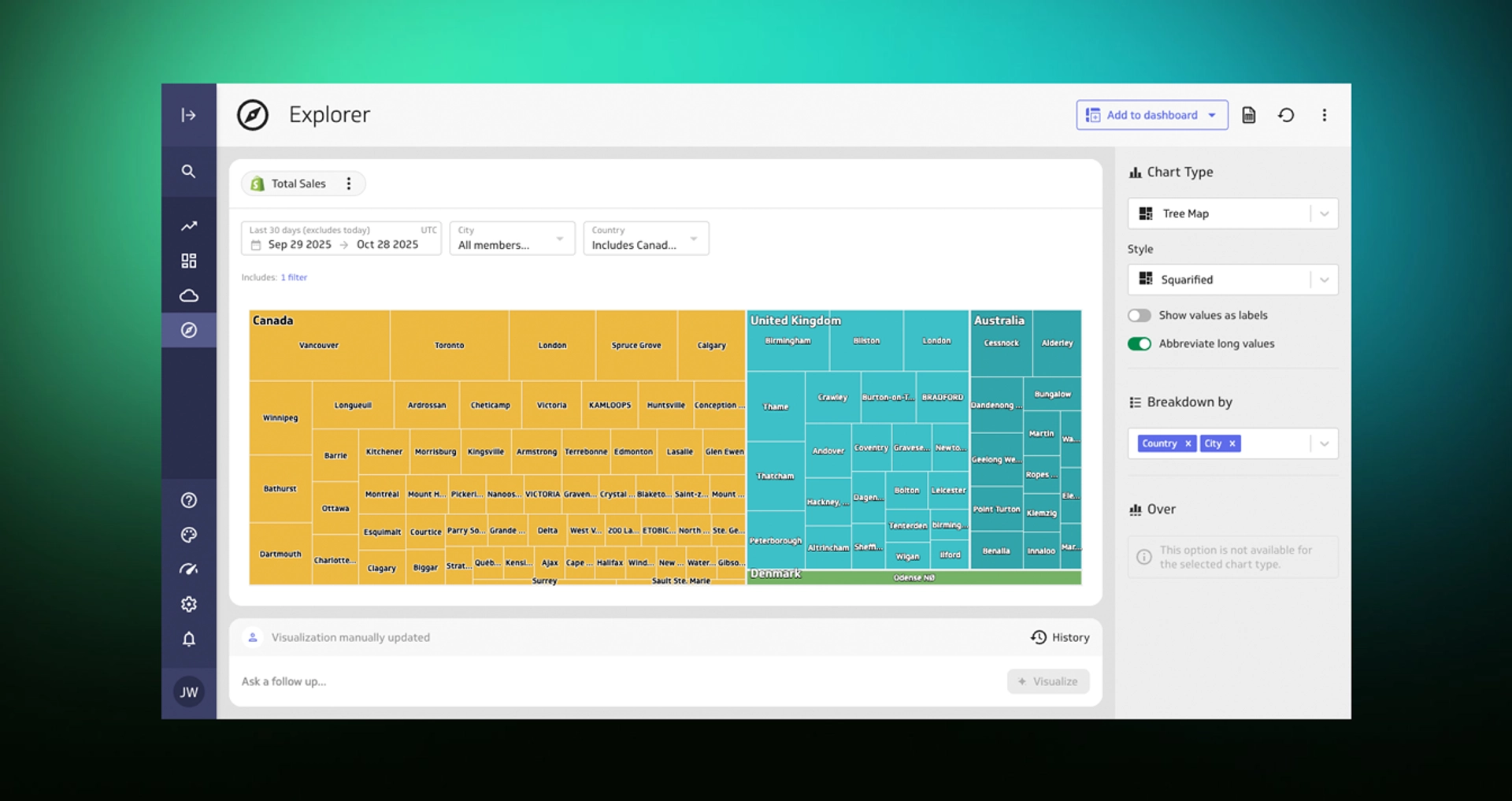The height and width of the screenshot is (801, 1512).
Task: Enable Show values as labels
Action: click(x=1140, y=315)
